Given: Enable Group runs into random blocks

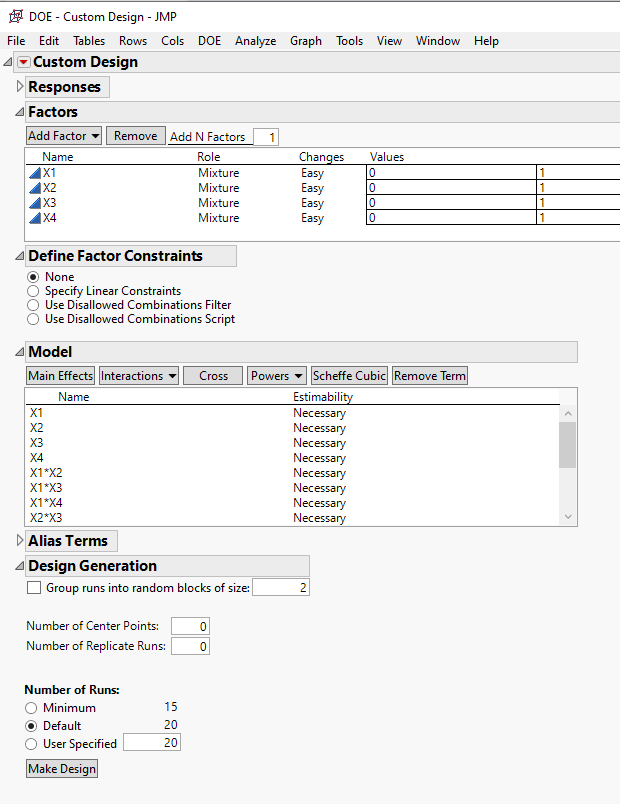Looking at the screenshot, I should pyautogui.click(x=34, y=587).
